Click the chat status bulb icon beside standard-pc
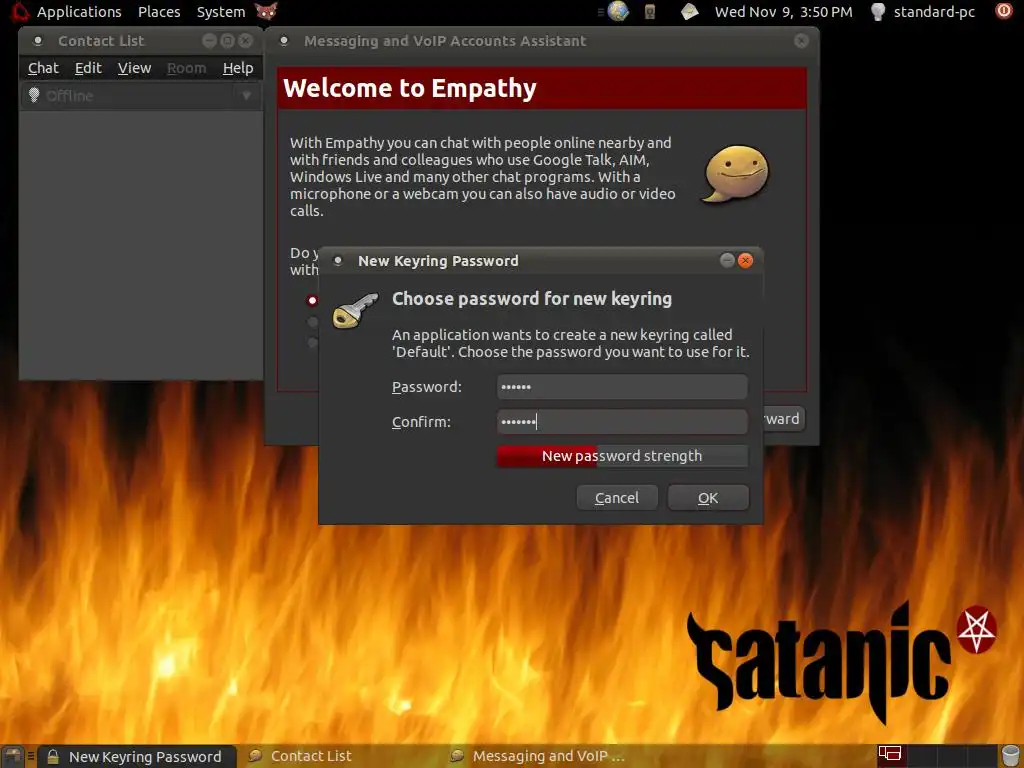1024x768 pixels. click(878, 11)
